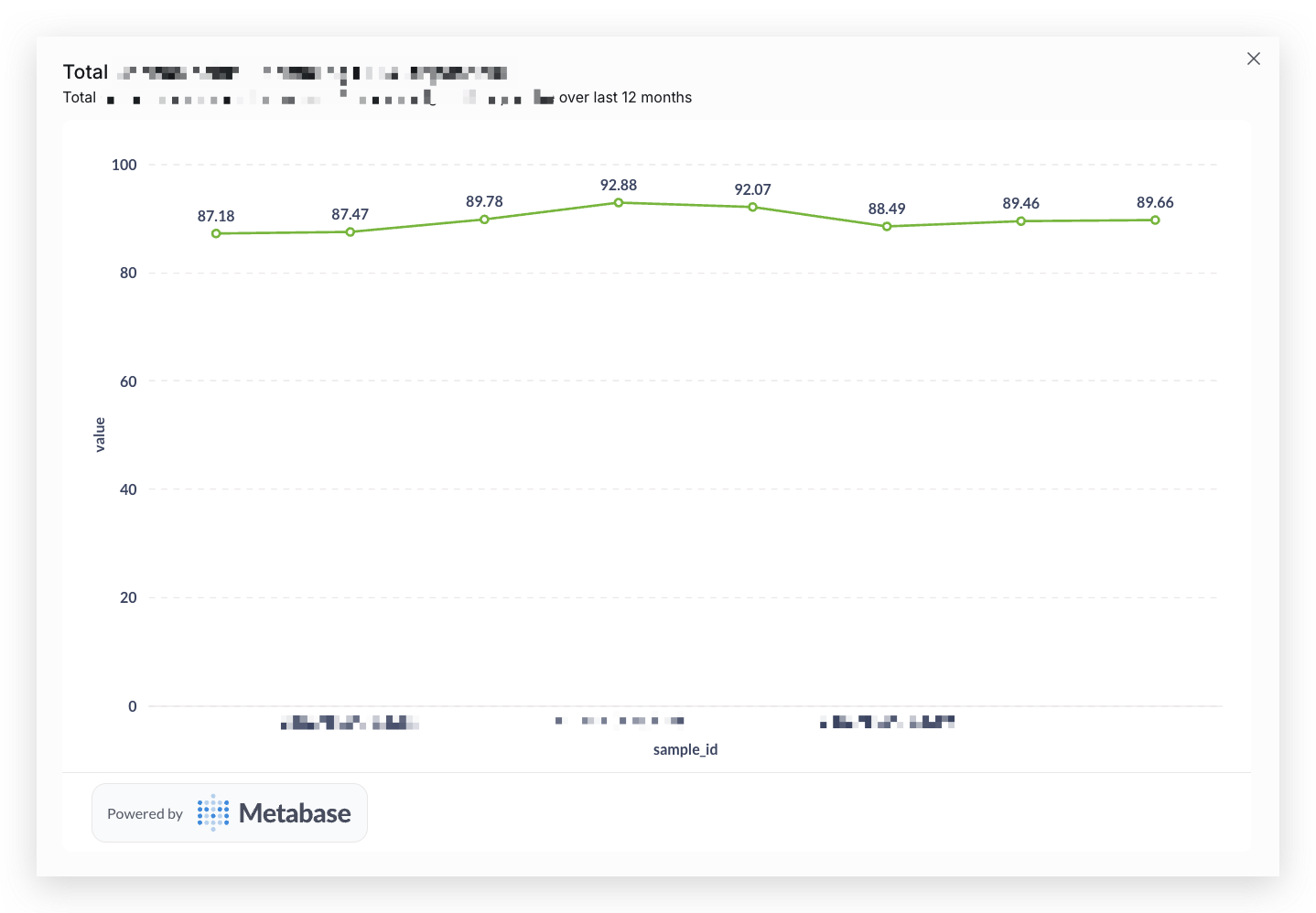Click the y-axis tick label 0
The image size is (1316, 913).
point(133,706)
